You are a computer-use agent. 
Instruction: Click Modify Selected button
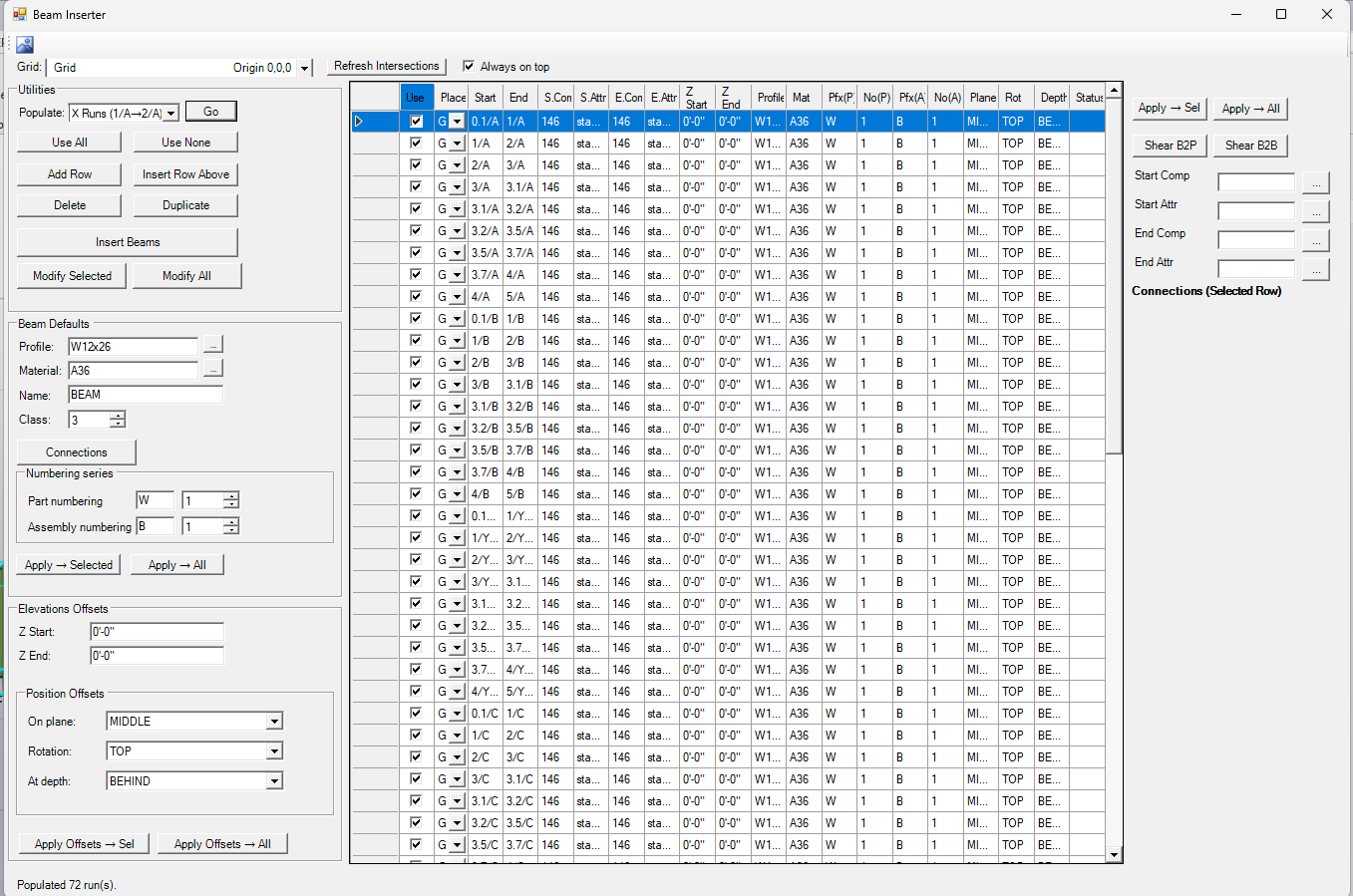tap(73, 276)
